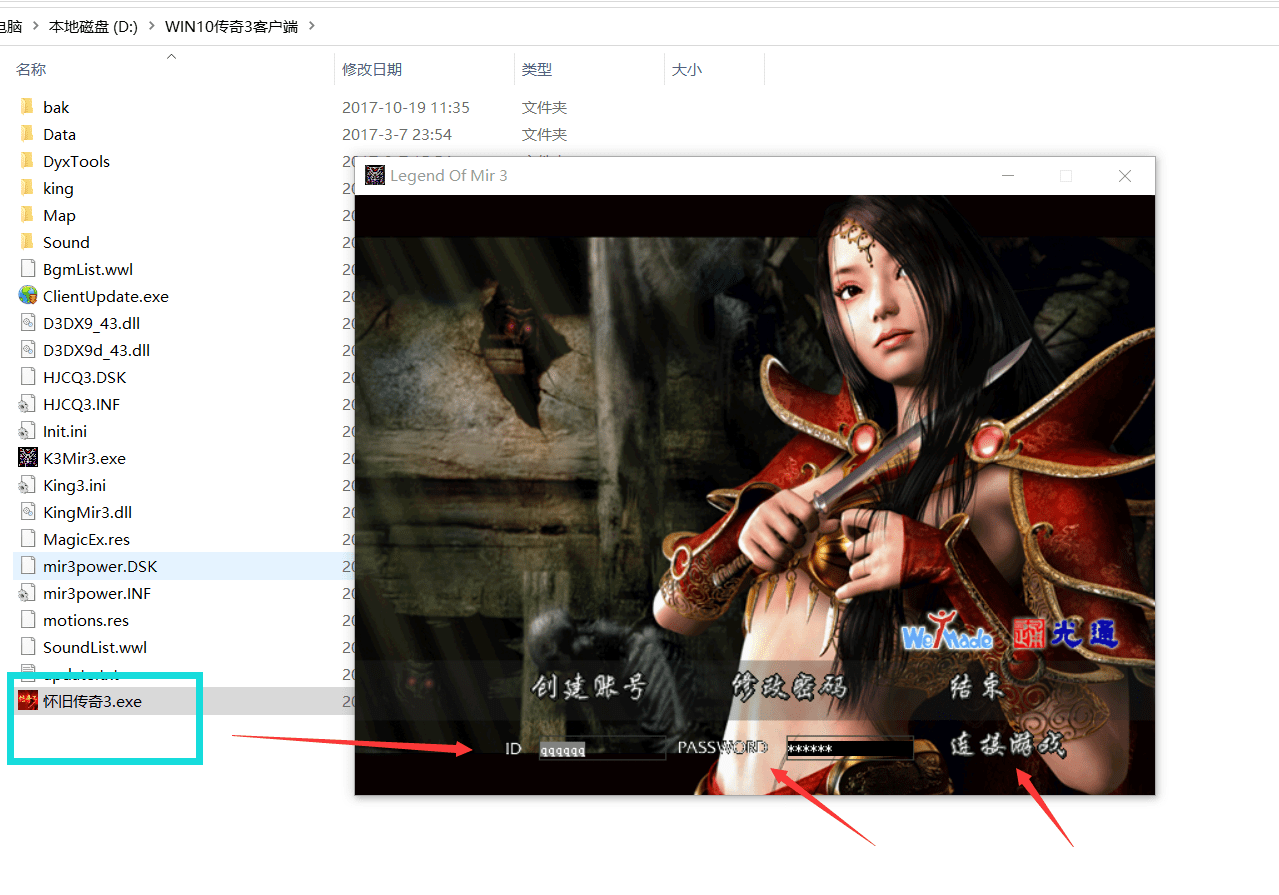Image resolution: width=1279 pixels, height=895 pixels.
Task: Click 修改密码 to change password
Action: 789,687
